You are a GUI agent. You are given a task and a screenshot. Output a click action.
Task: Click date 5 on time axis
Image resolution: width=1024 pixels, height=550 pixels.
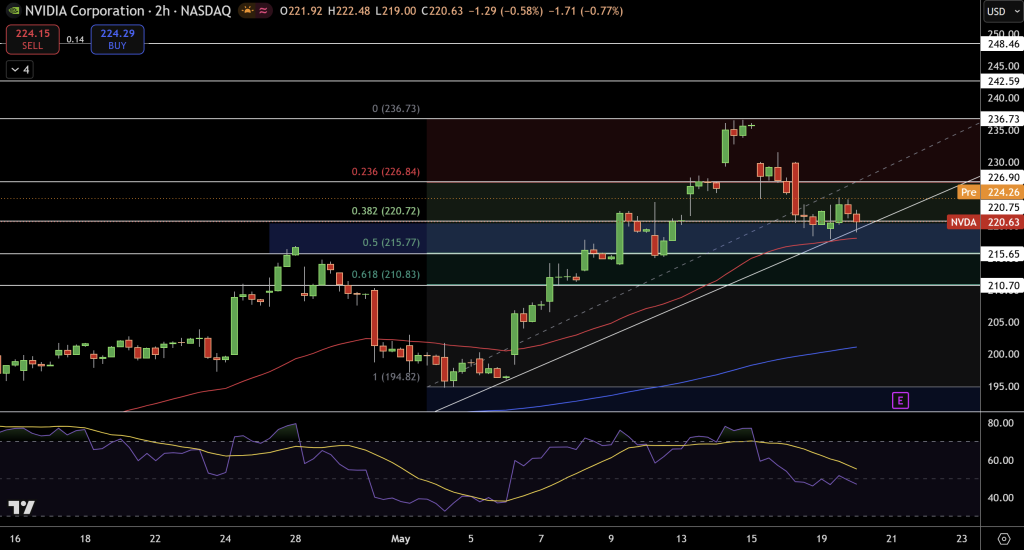pyautogui.click(x=470, y=539)
